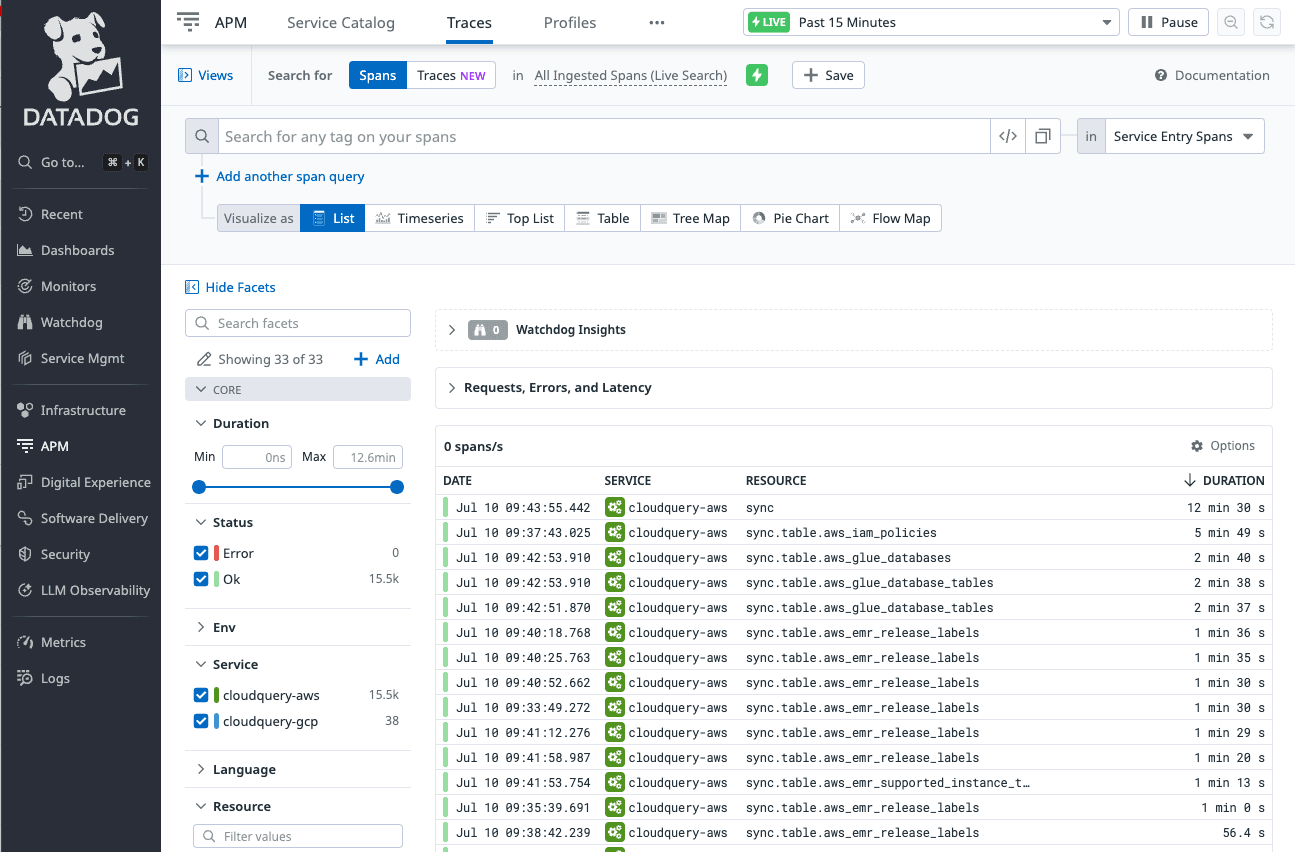
Task: Uncheck the Error status checkbox
Action: [x=201, y=553]
